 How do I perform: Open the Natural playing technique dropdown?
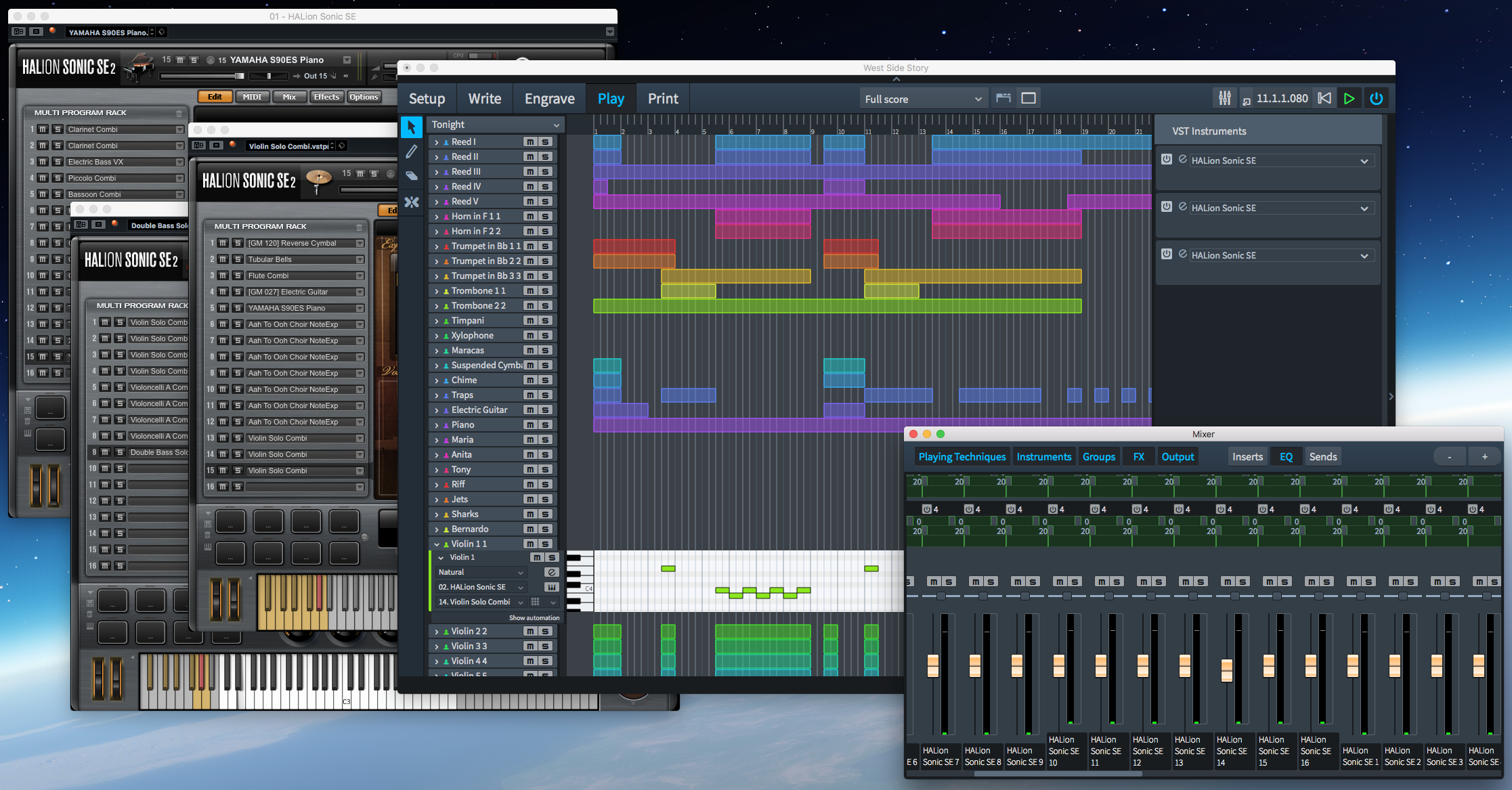coord(480,572)
